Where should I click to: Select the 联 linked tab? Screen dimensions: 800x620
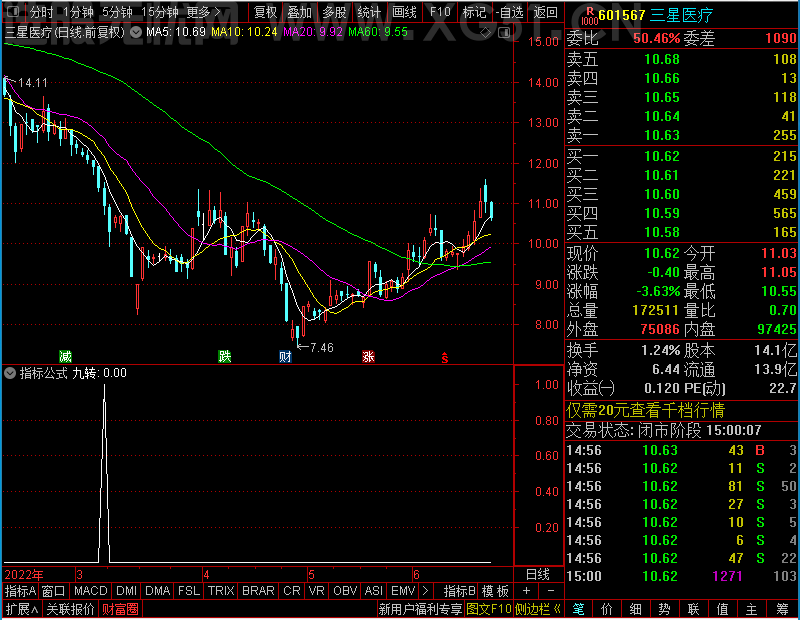[694, 609]
